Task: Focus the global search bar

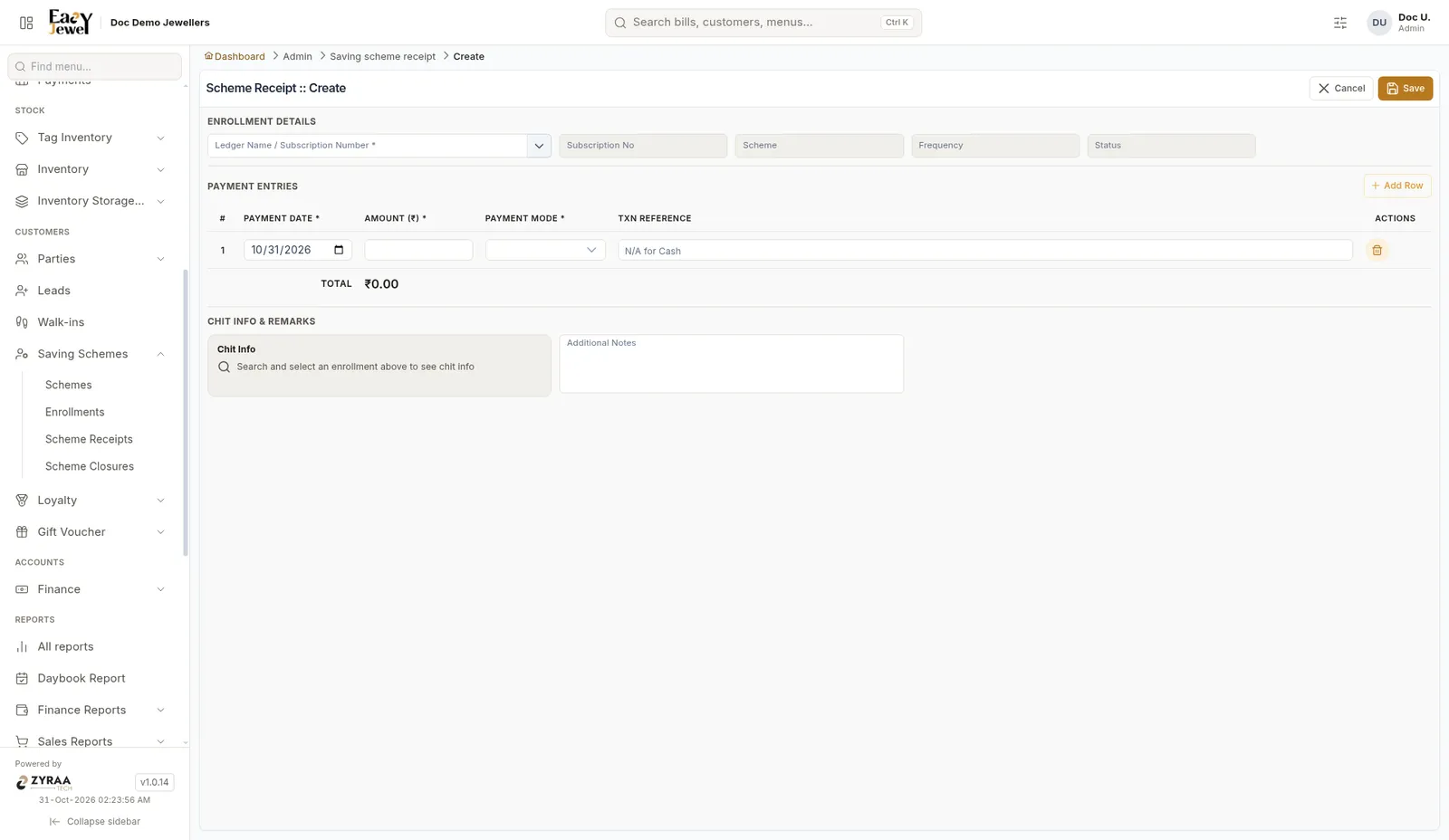Action: tap(763, 23)
